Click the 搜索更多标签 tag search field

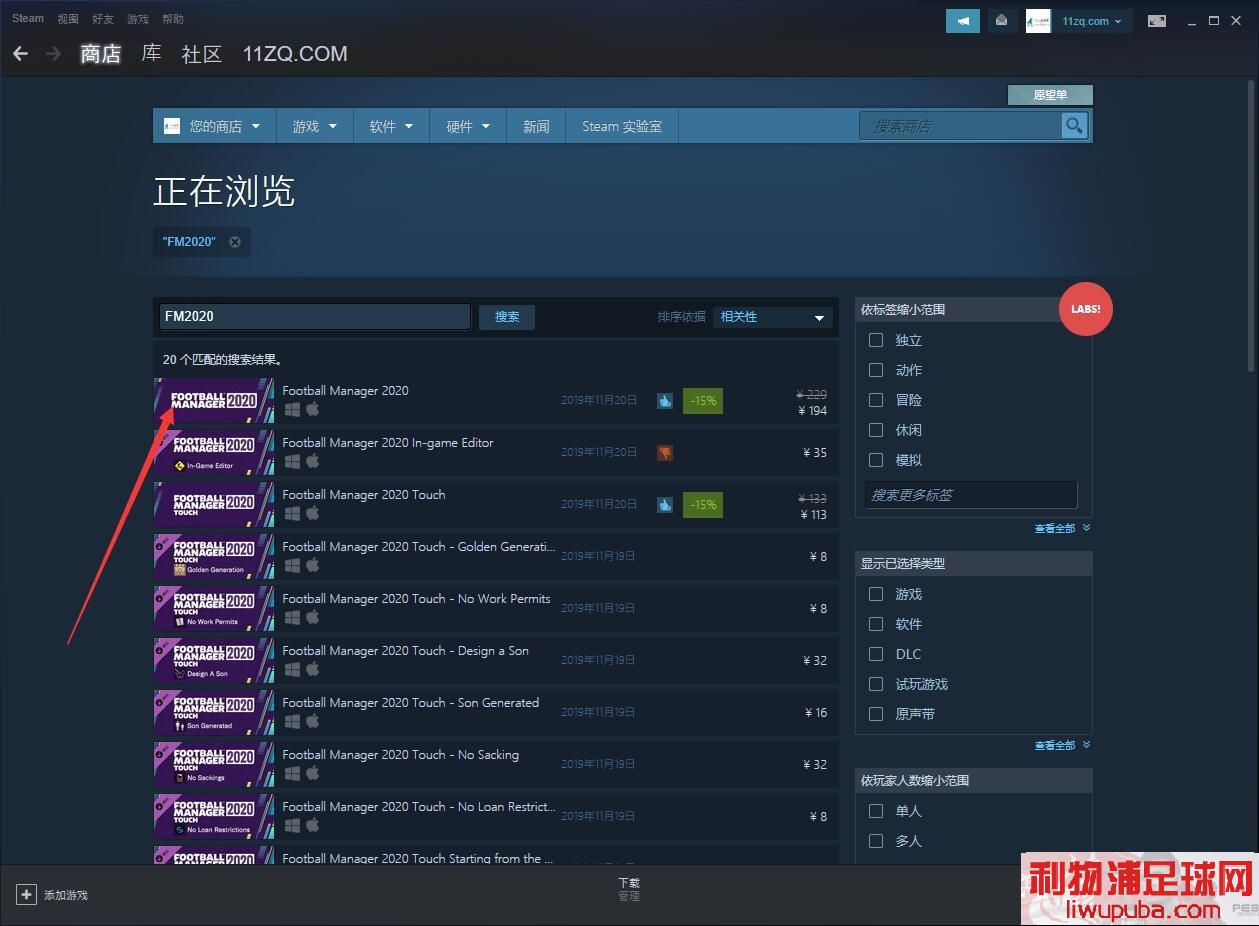tap(970, 495)
